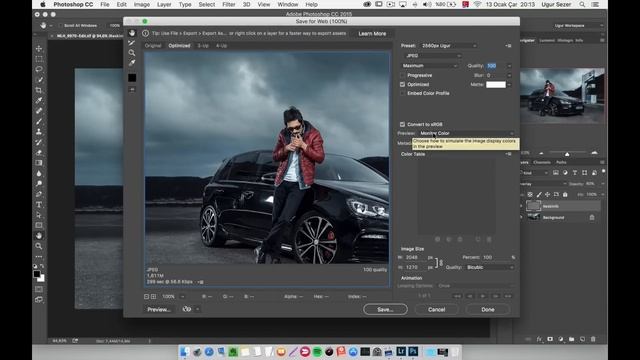This screenshot has height=360, width=640.
Task: Click the Save... button
Action: coord(385,309)
